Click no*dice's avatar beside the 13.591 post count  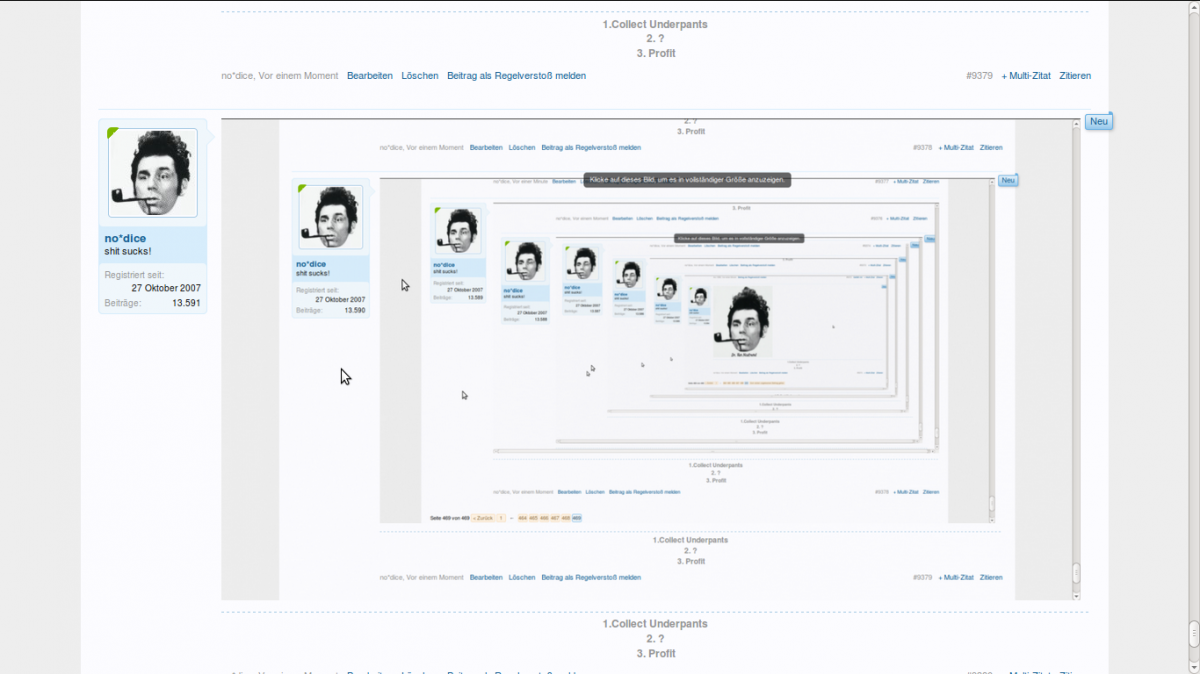coord(152,172)
